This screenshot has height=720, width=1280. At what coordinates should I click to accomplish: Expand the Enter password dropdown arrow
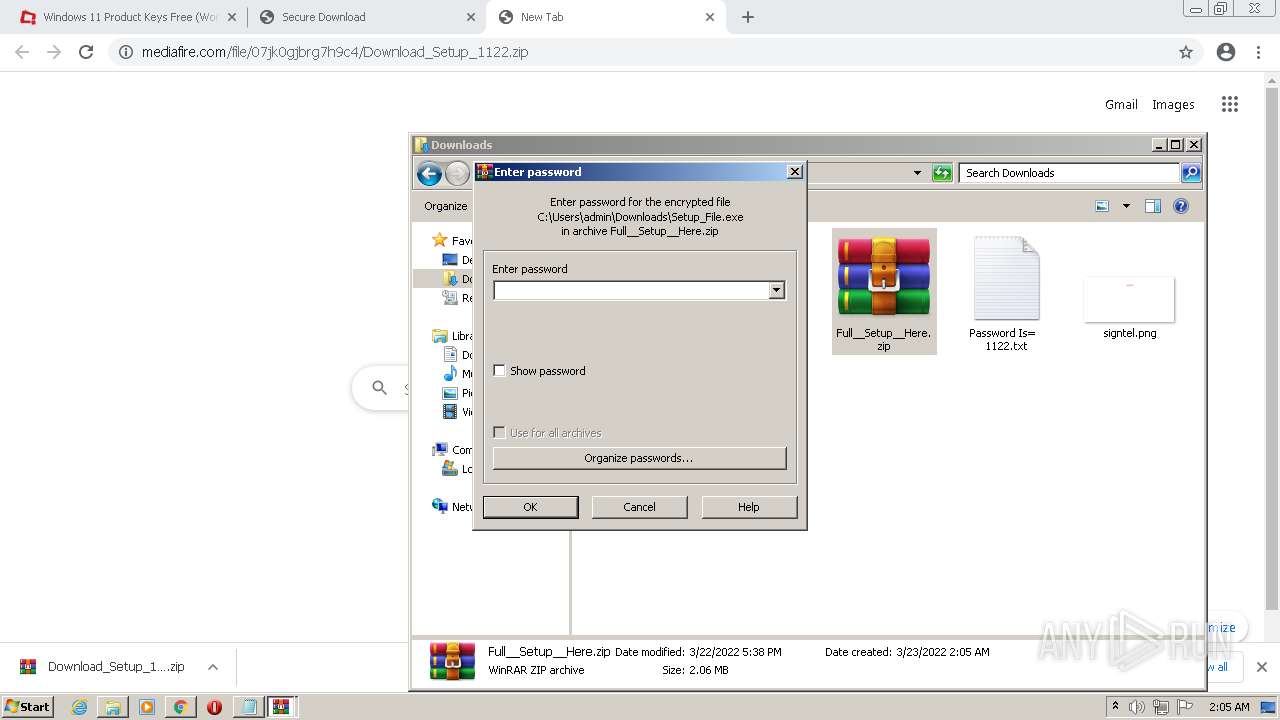coord(776,290)
